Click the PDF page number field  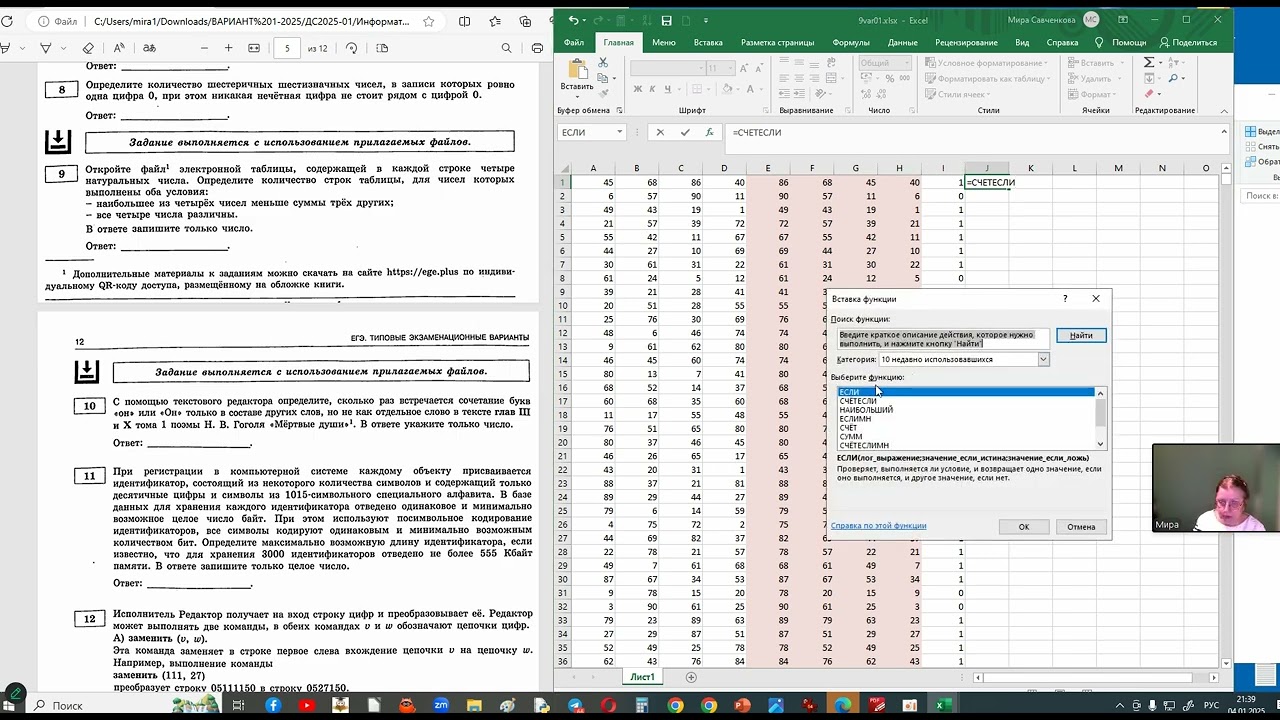(x=287, y=48)
